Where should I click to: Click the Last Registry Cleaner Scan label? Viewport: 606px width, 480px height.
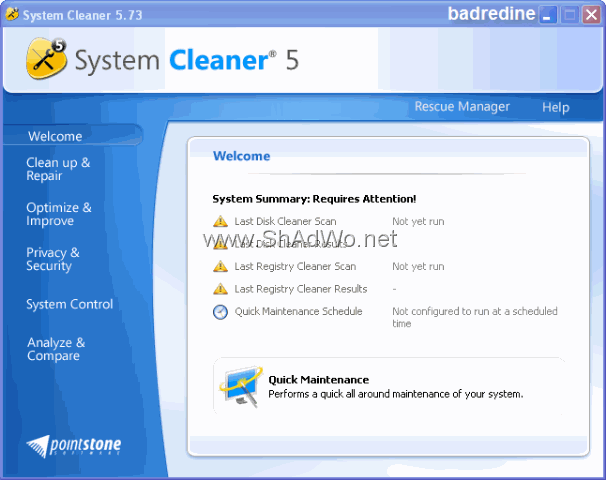pyautogui.click(x=295, y=266)
